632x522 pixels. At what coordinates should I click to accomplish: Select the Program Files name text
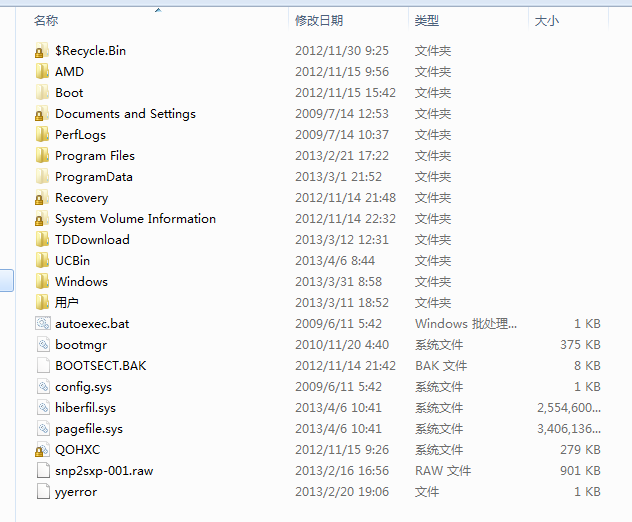click(x=95, y=156)
